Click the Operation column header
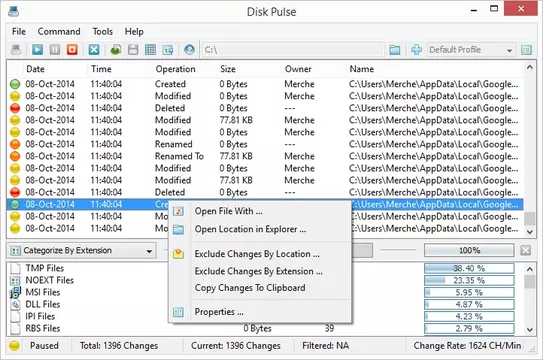Screen dimensions: 543x360 (x=176, y=69)
